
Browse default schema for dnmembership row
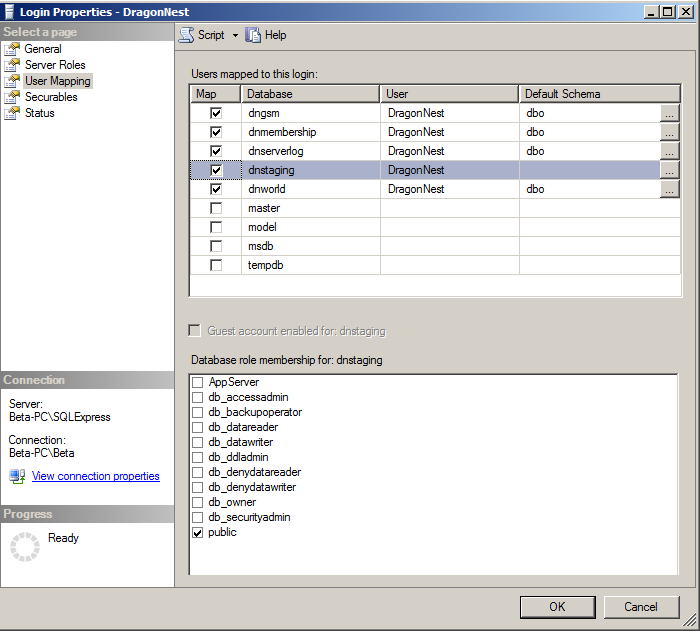point(670,132)
